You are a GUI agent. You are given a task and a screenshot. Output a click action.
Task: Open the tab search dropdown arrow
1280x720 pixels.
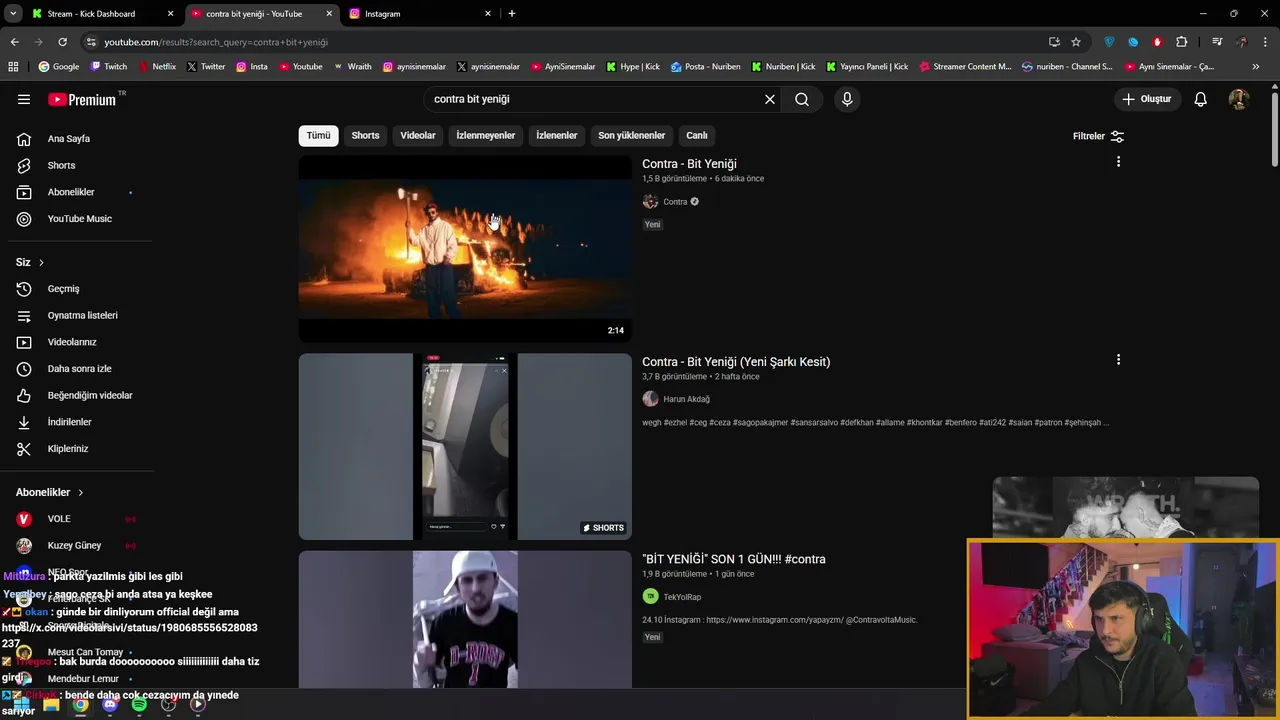pyautogui.click(x=13, y=14)
